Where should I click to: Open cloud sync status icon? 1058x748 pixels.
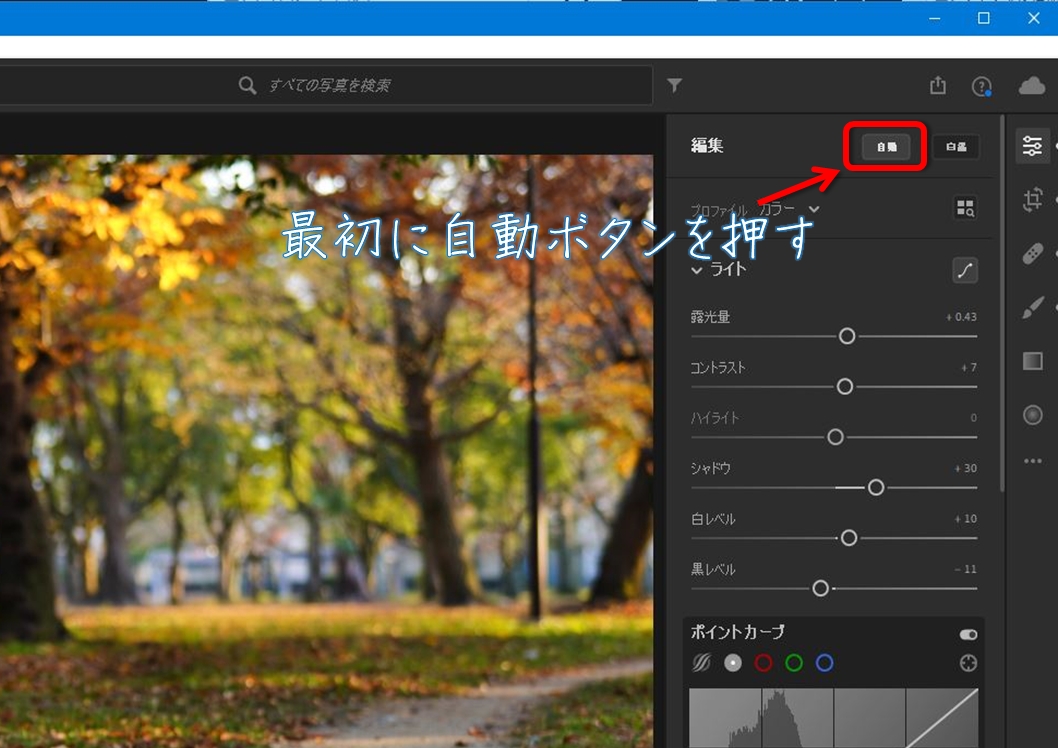(x=1031, y=86)
